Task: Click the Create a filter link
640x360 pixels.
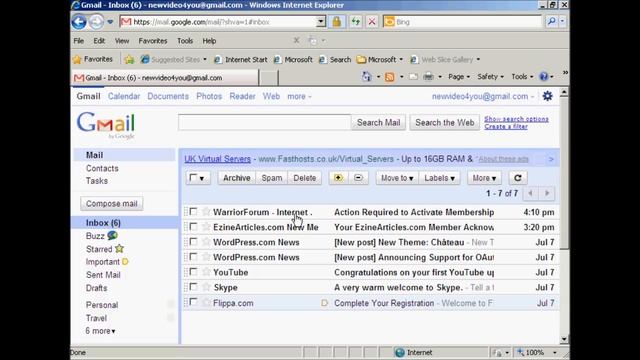Action: point(506,127)
